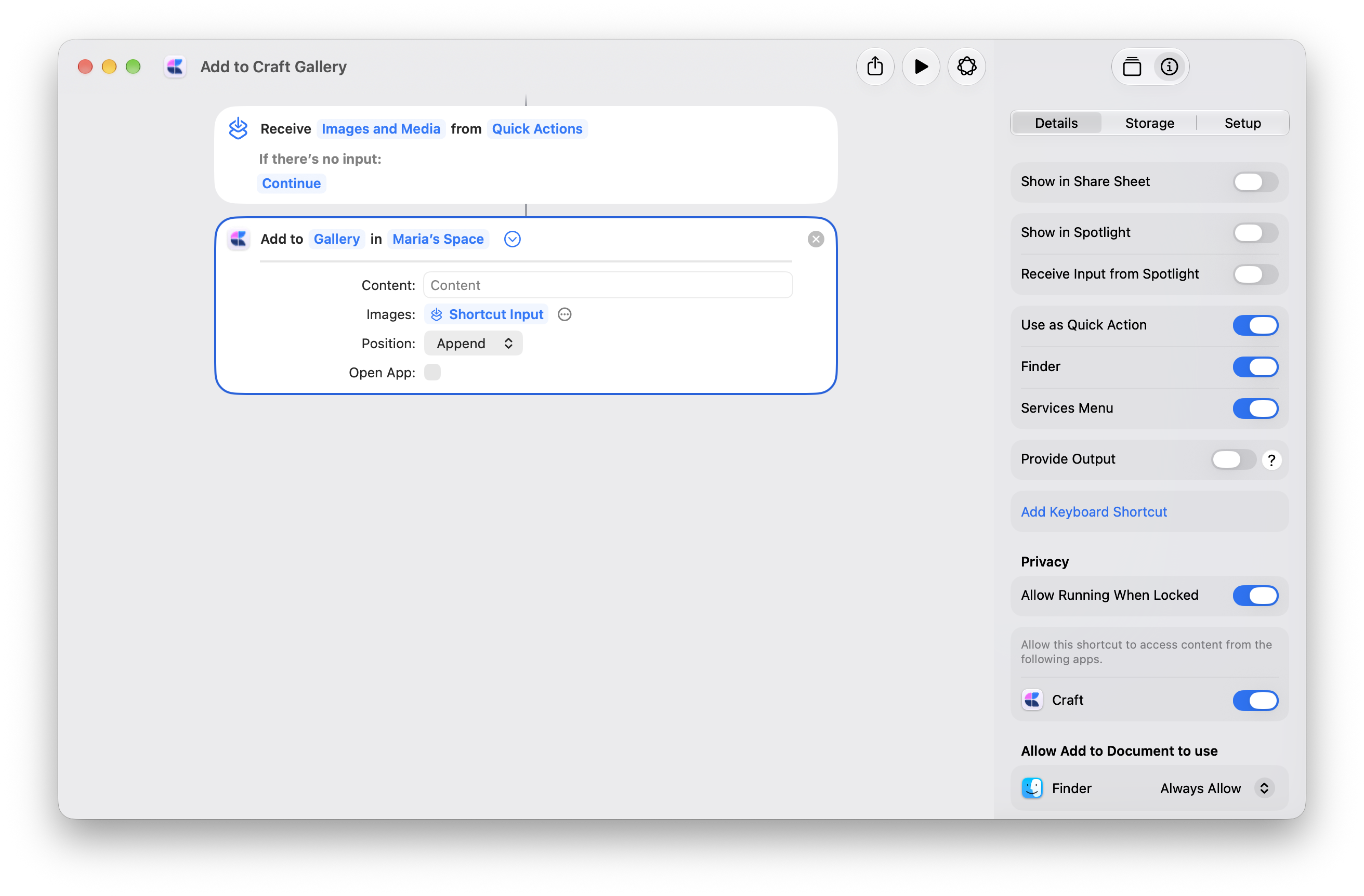Select a different space than Maria's Space
This screenshot has width=1364, height=896.
(438, 239)
